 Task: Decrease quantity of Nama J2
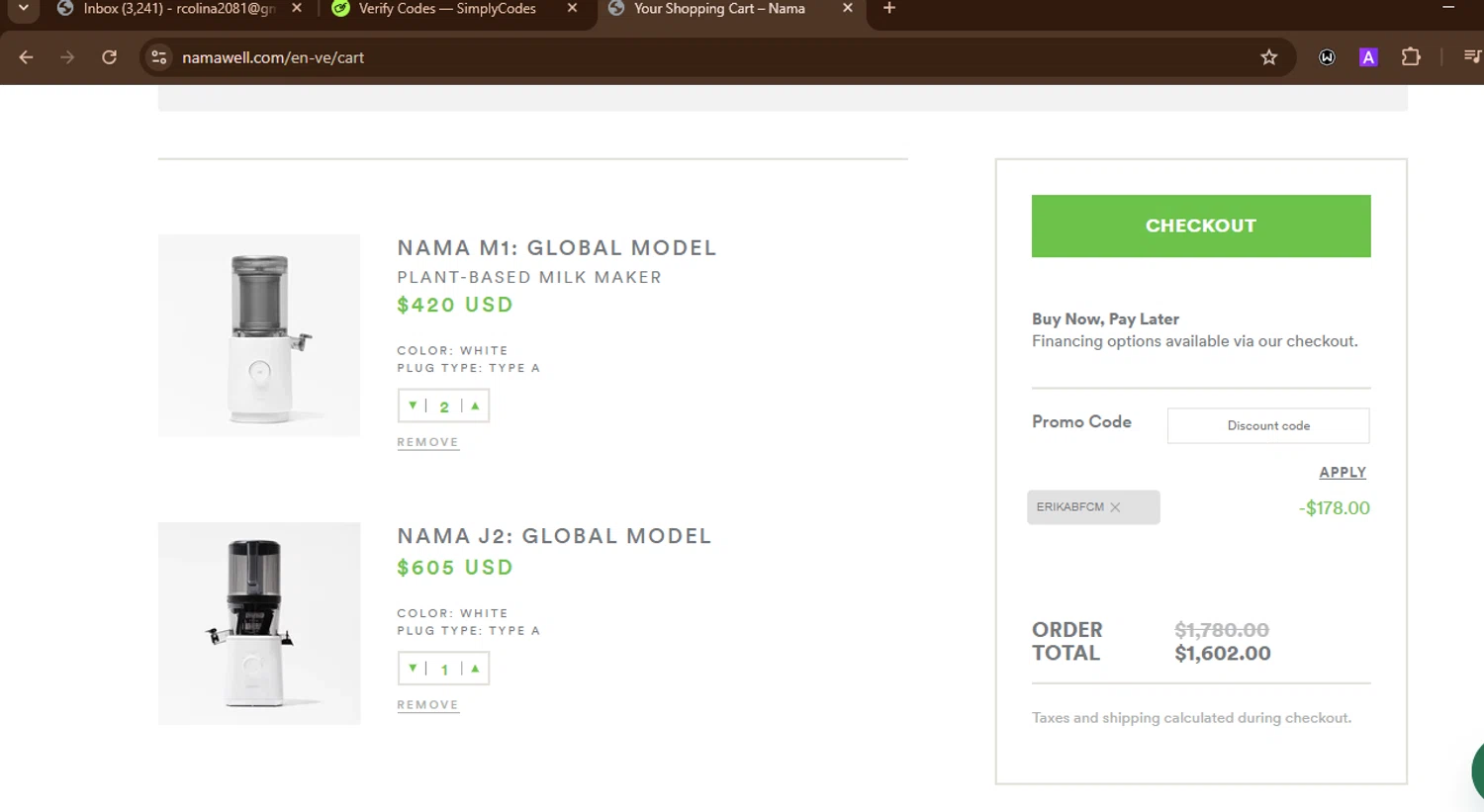pos(413,669)
